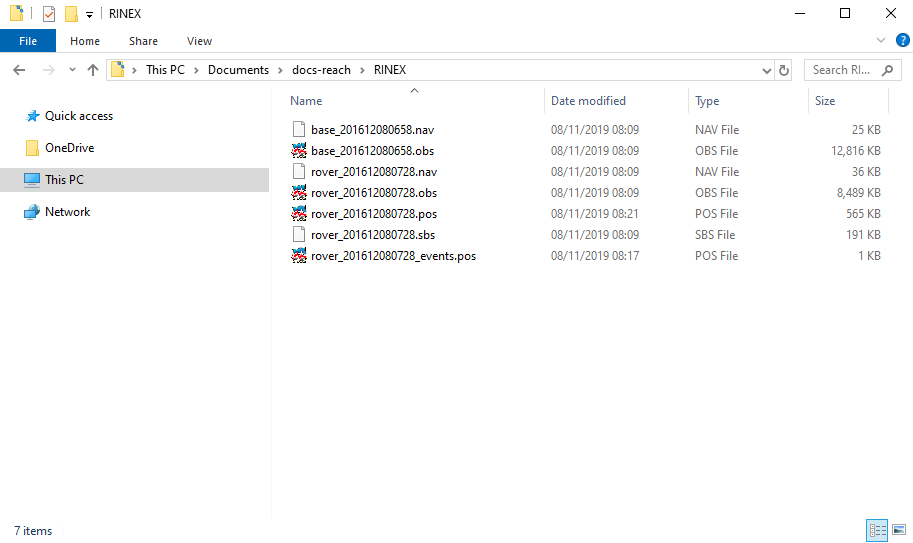Switch to the Share ribbon tab
The width and height of the screenshot is (913, 543).
(143, 41)
